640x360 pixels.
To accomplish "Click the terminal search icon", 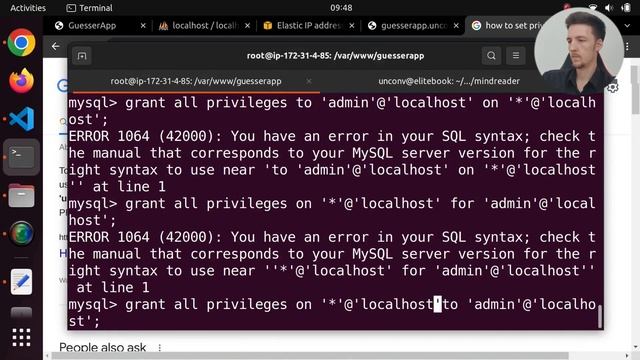I will click(491, 56).
